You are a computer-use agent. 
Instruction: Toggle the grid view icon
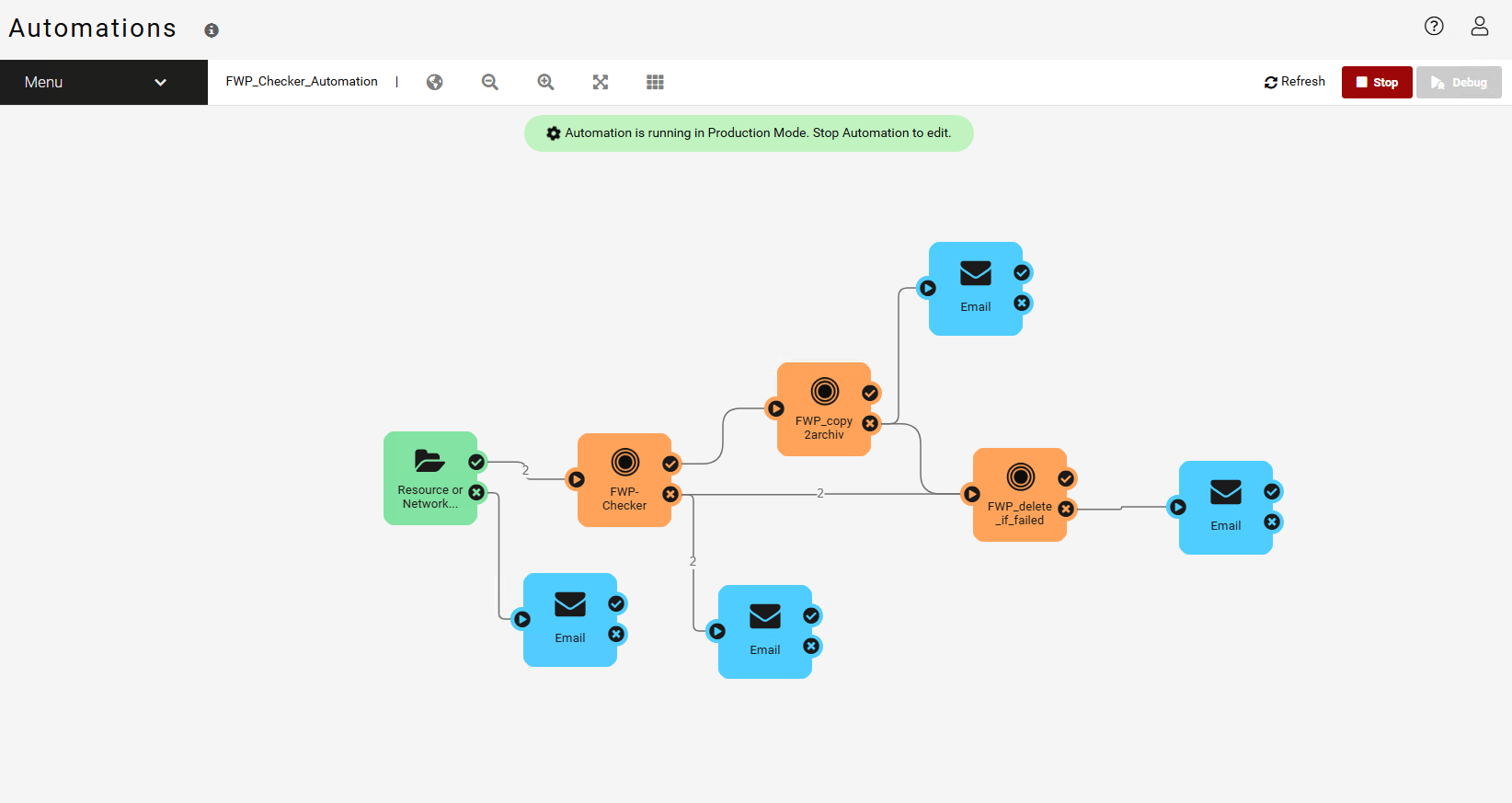click(655, 82)
